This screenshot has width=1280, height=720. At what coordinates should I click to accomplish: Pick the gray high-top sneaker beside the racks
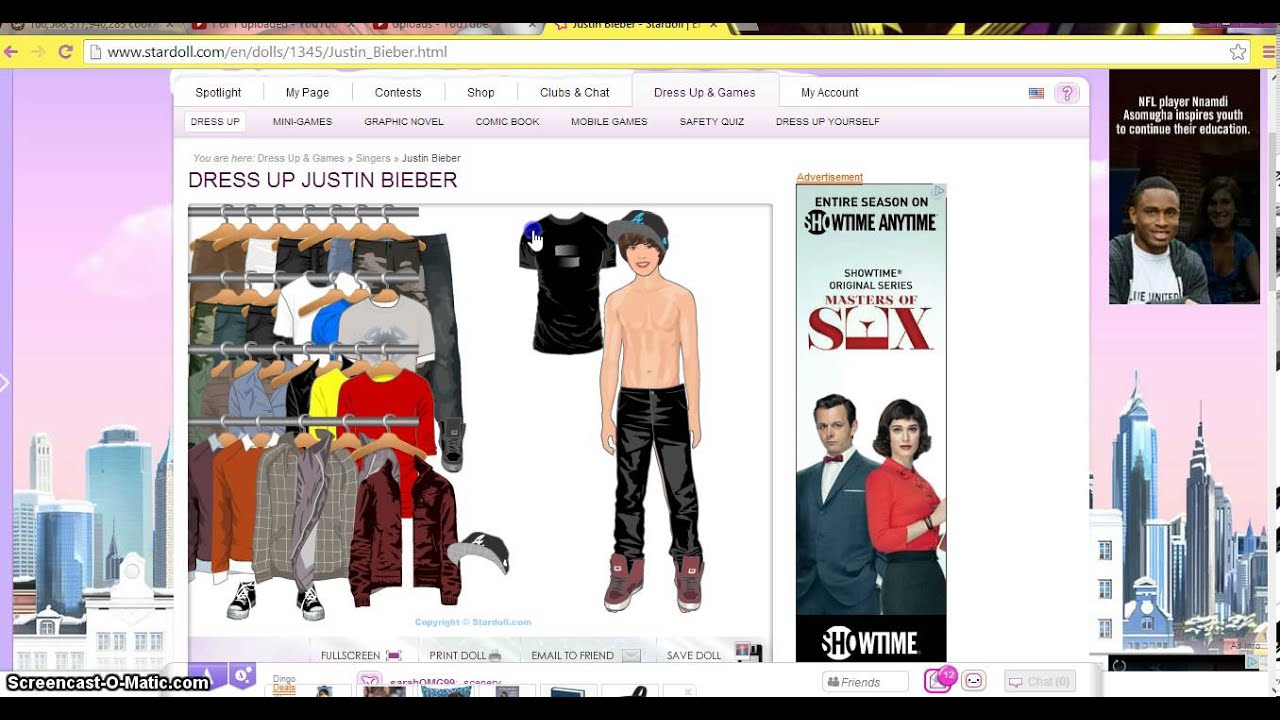pos(453,443)
